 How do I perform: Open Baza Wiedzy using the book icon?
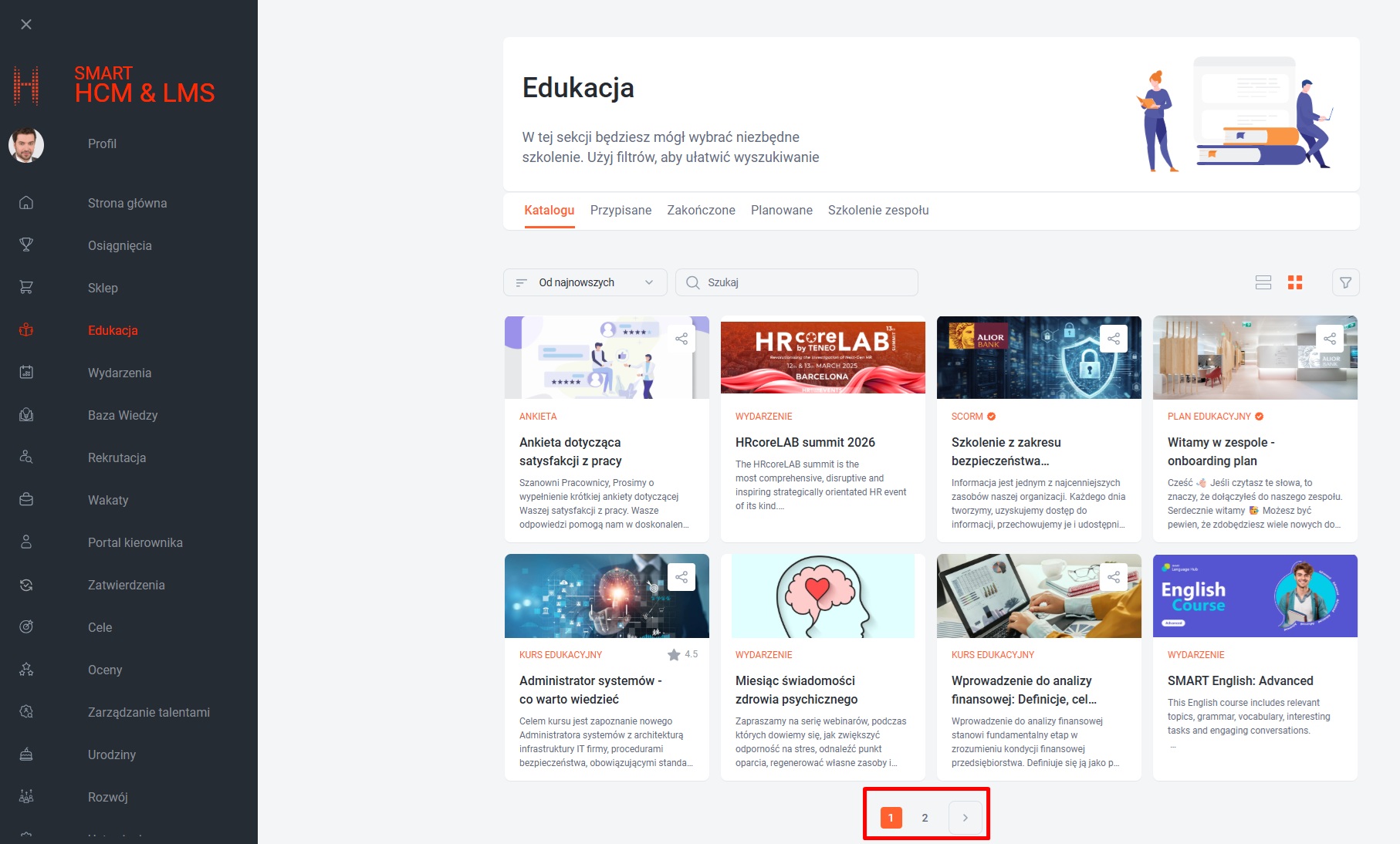pos(26,414)
